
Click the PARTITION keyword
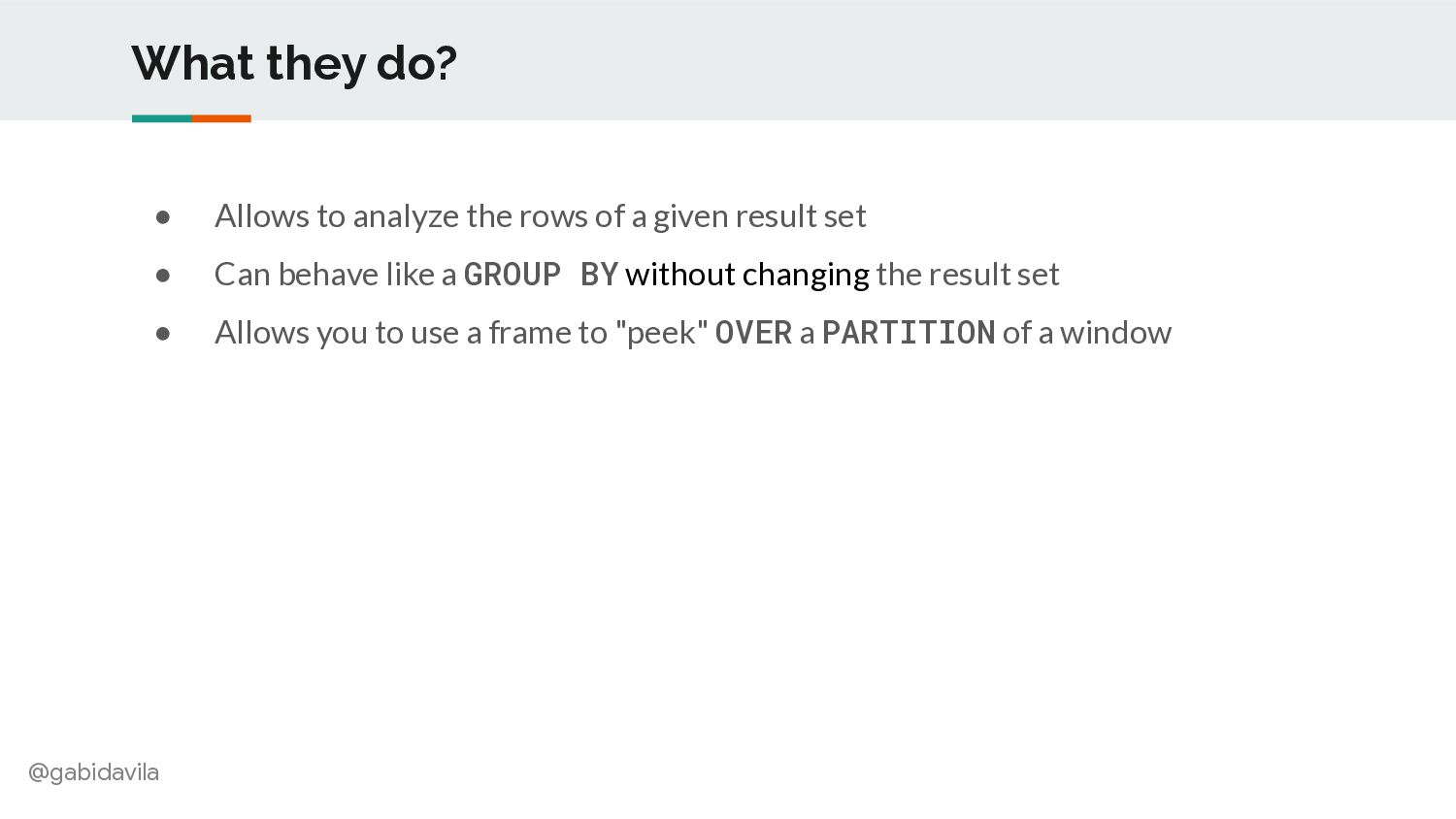point(909,333)
